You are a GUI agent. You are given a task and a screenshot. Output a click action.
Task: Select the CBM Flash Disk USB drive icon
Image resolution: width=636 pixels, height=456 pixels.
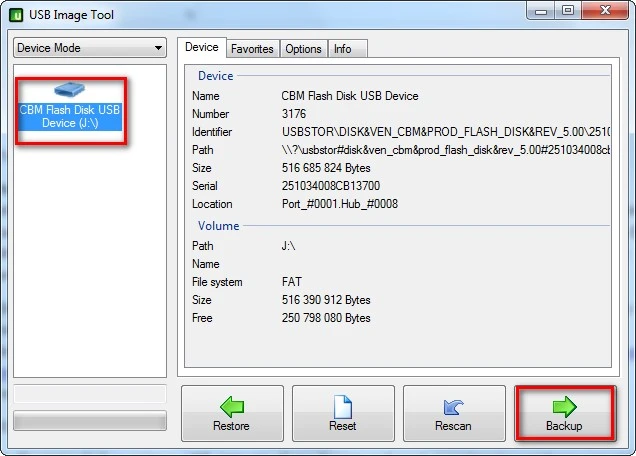click(x=69, y=89)
